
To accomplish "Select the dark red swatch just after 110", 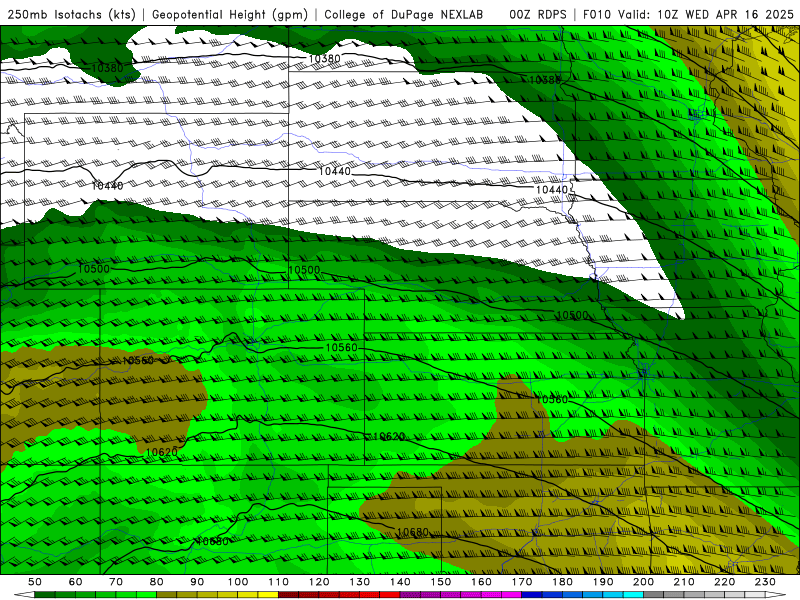I will coord(288,594).
